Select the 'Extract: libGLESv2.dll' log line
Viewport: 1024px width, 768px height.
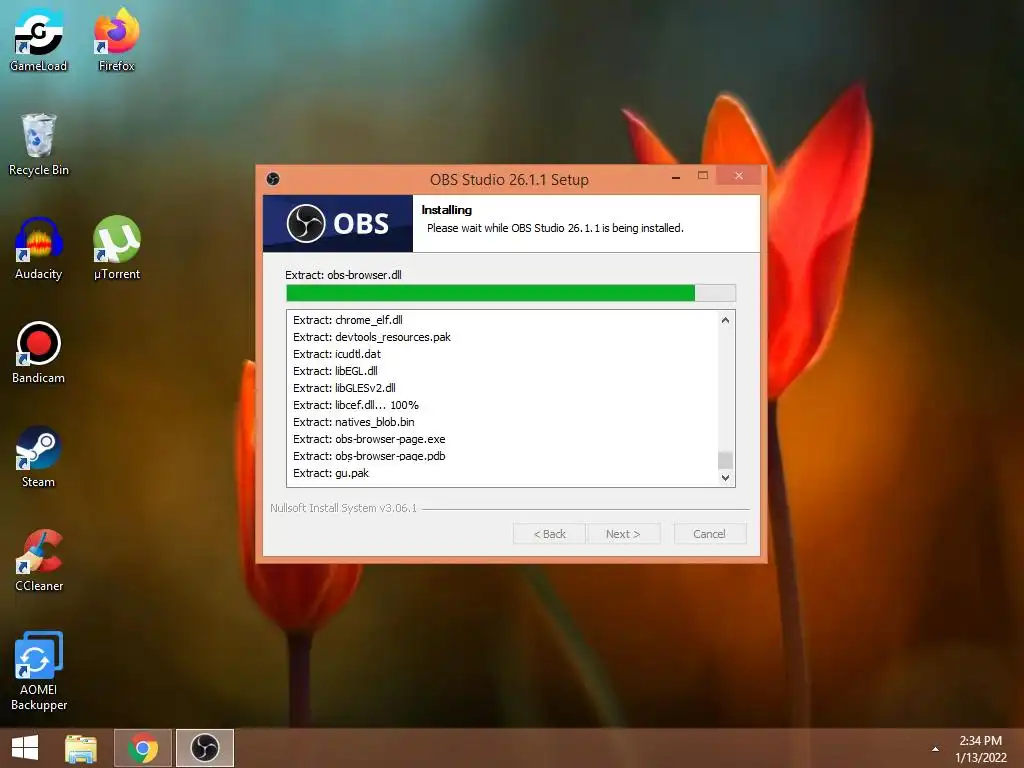[x=344, y=388]
